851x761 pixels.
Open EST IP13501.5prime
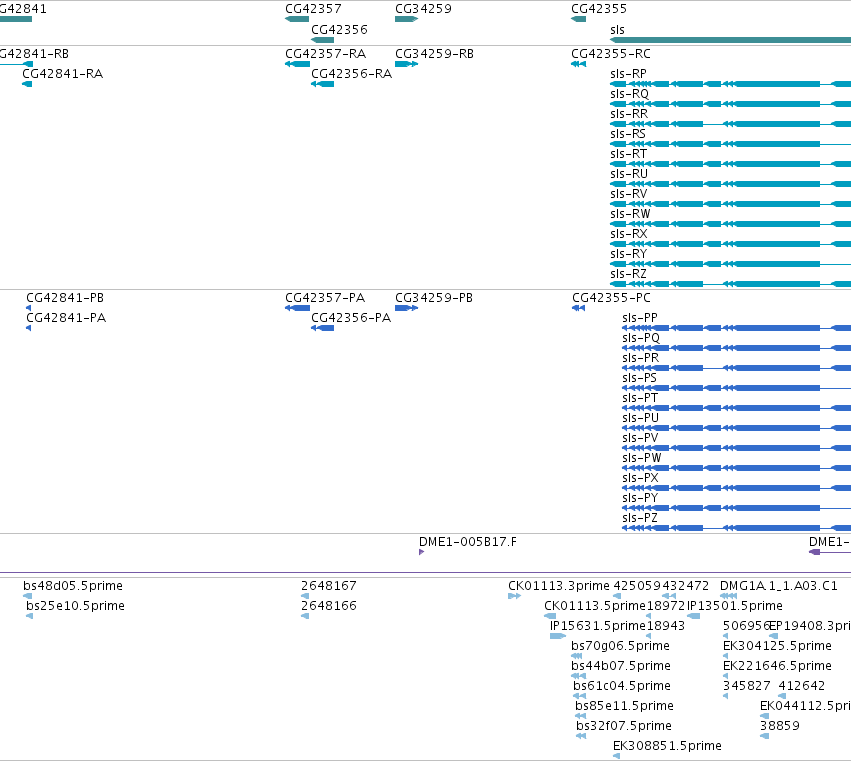click(x=735, y=606)
